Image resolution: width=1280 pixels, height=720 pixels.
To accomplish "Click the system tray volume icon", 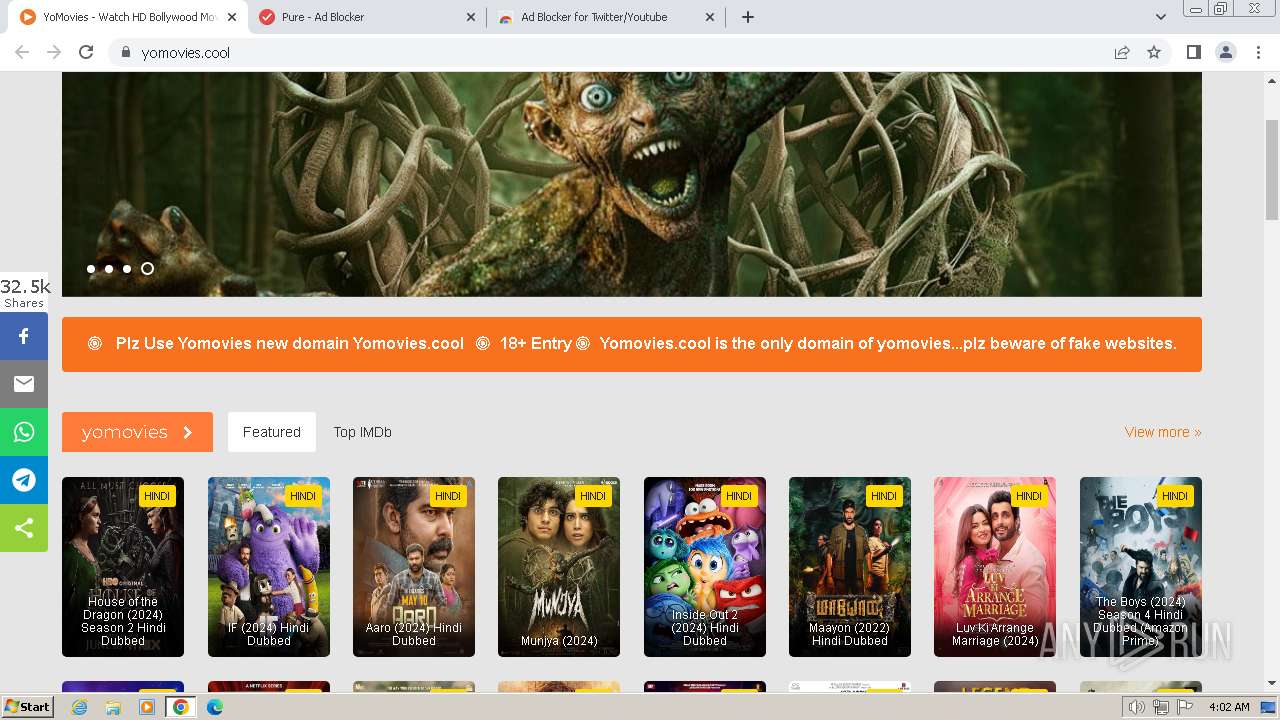I will pos(1137,707).
